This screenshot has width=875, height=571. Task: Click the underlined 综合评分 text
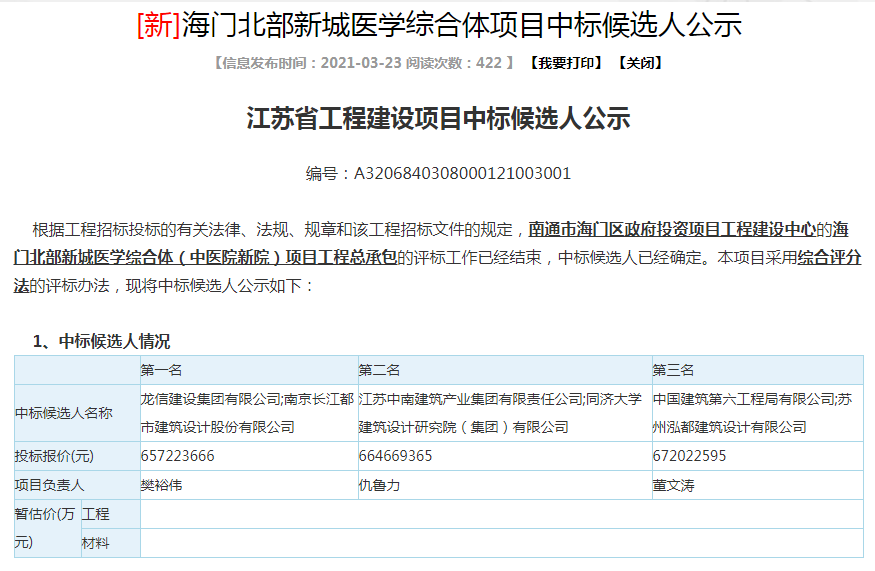point(830,257)
